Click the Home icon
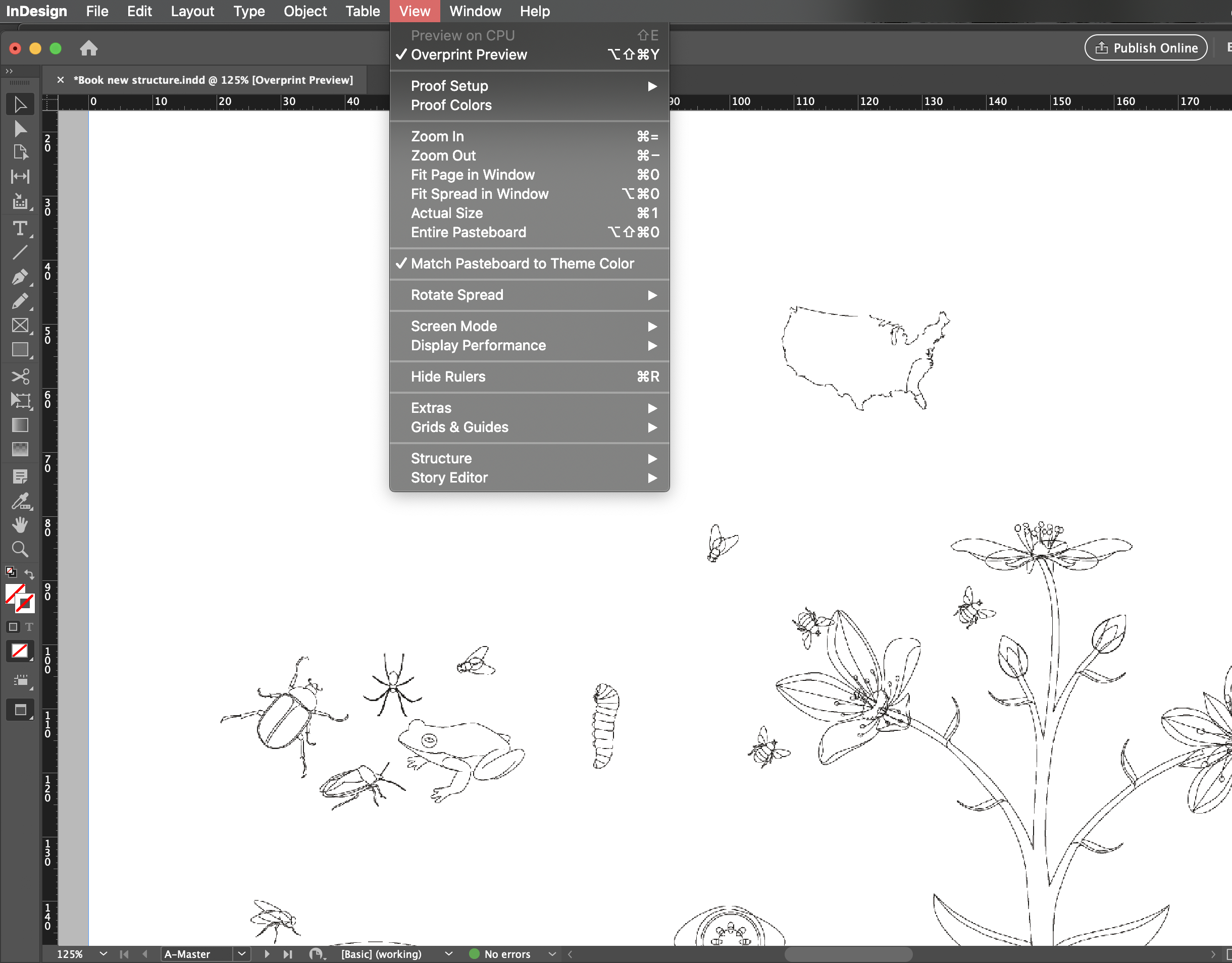This screenshot has width=1232, height=963. coord(88,48)
